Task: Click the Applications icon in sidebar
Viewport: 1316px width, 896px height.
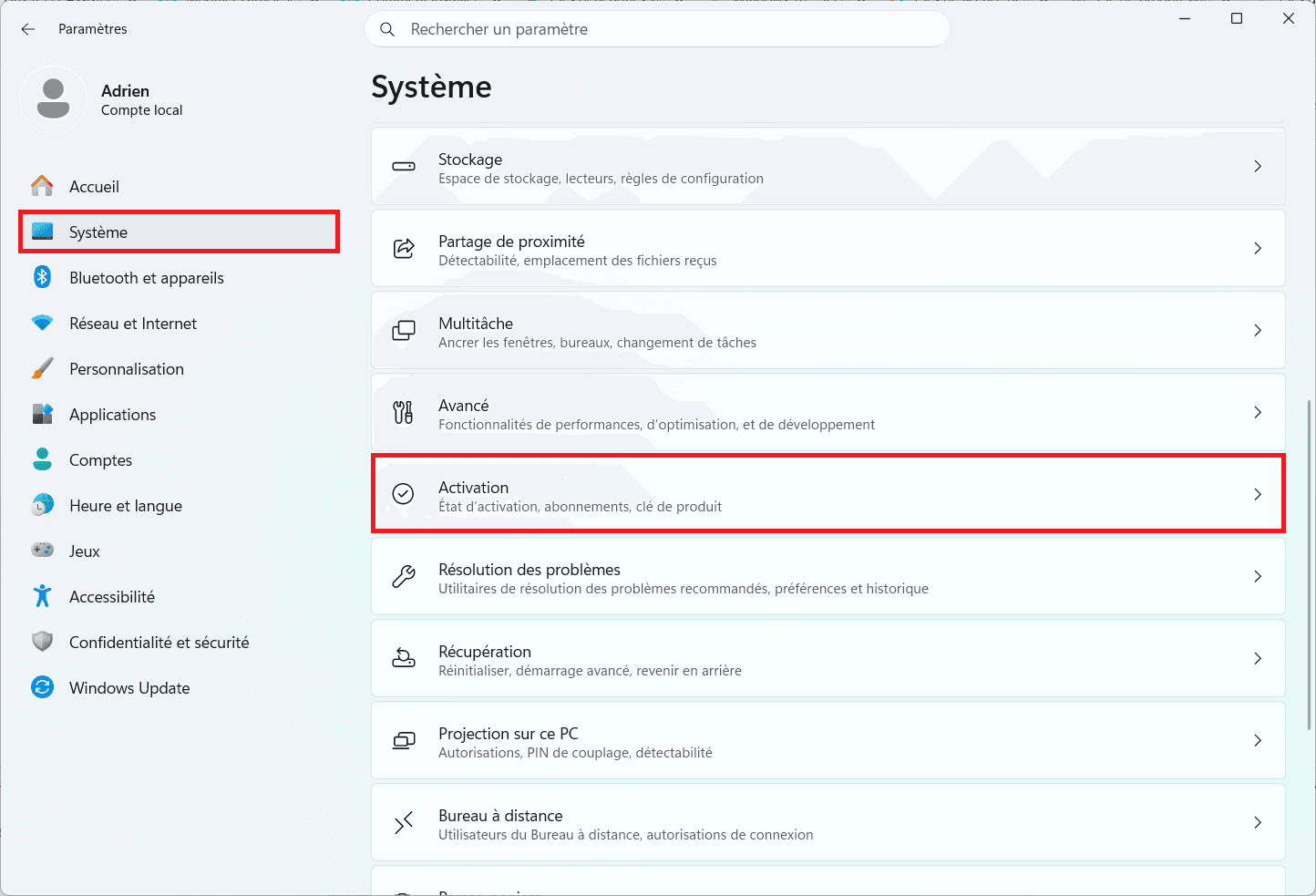Action: click(x=42, y=414)
